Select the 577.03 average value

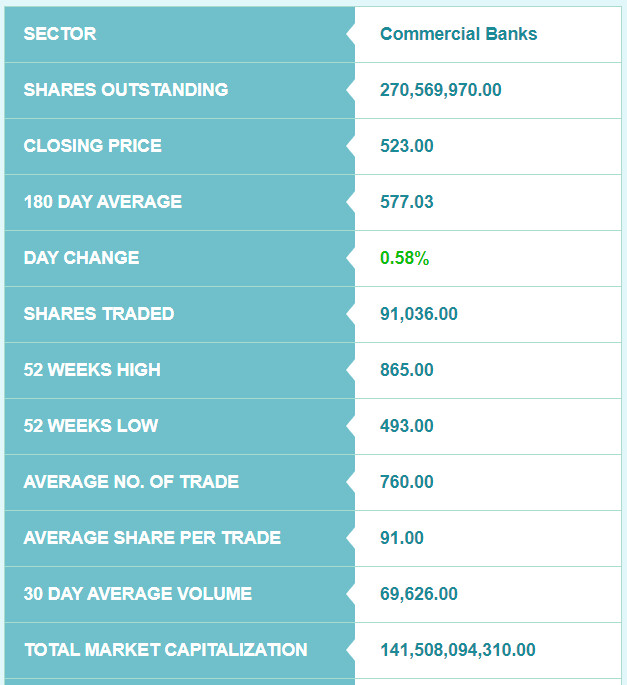(x=406, y=202)
